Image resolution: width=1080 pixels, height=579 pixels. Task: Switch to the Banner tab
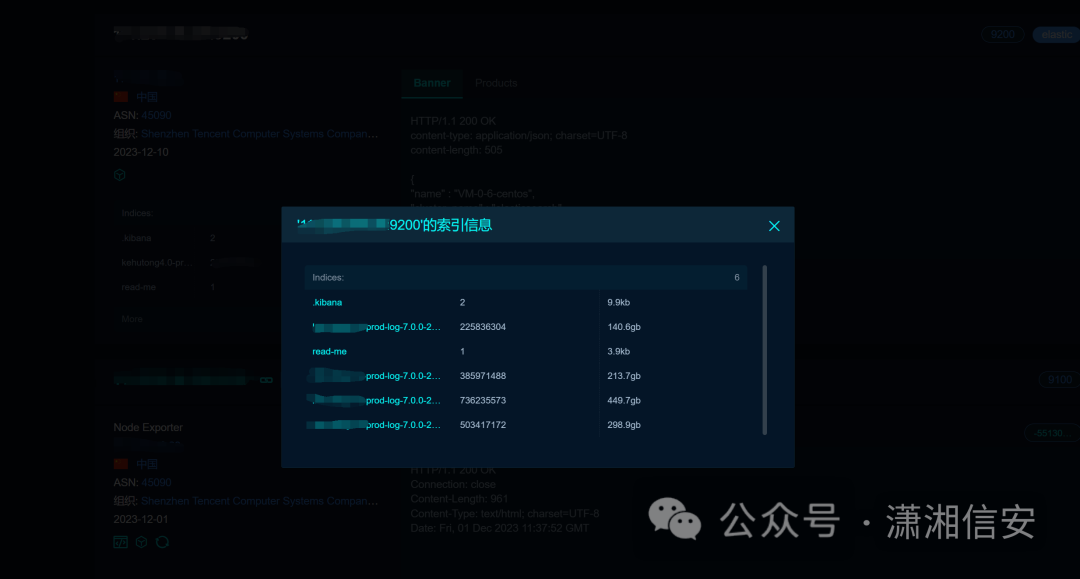coord(432,83)
